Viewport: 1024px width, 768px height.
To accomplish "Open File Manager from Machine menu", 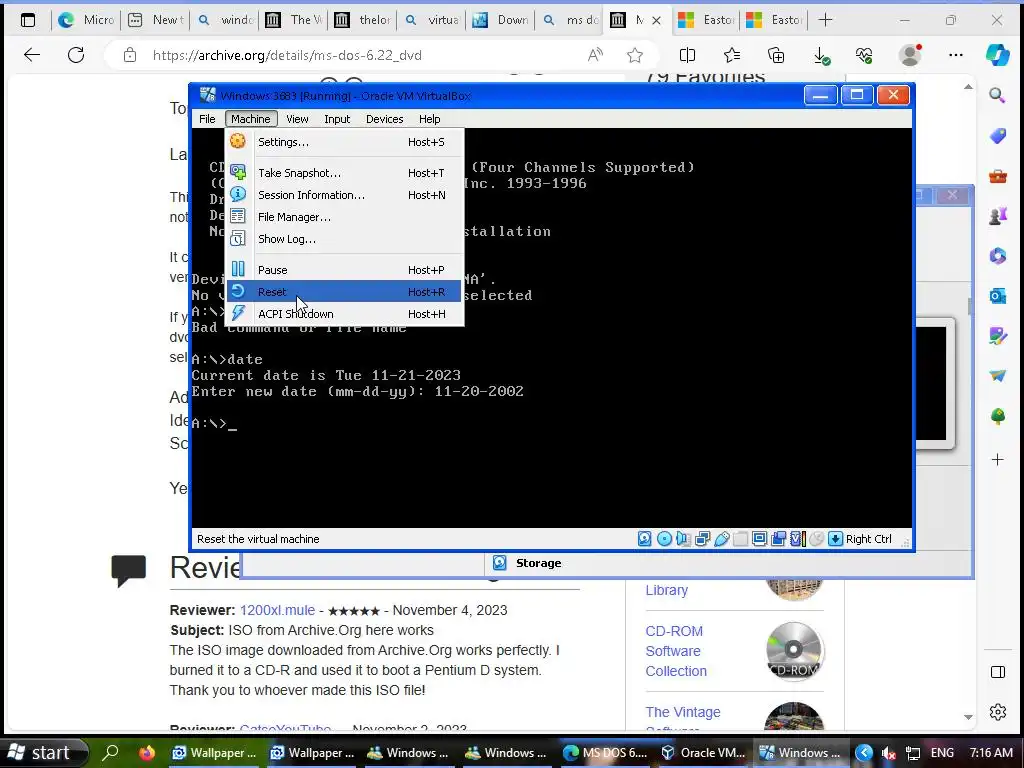I will pyautogui.click(x=344, y=217).
